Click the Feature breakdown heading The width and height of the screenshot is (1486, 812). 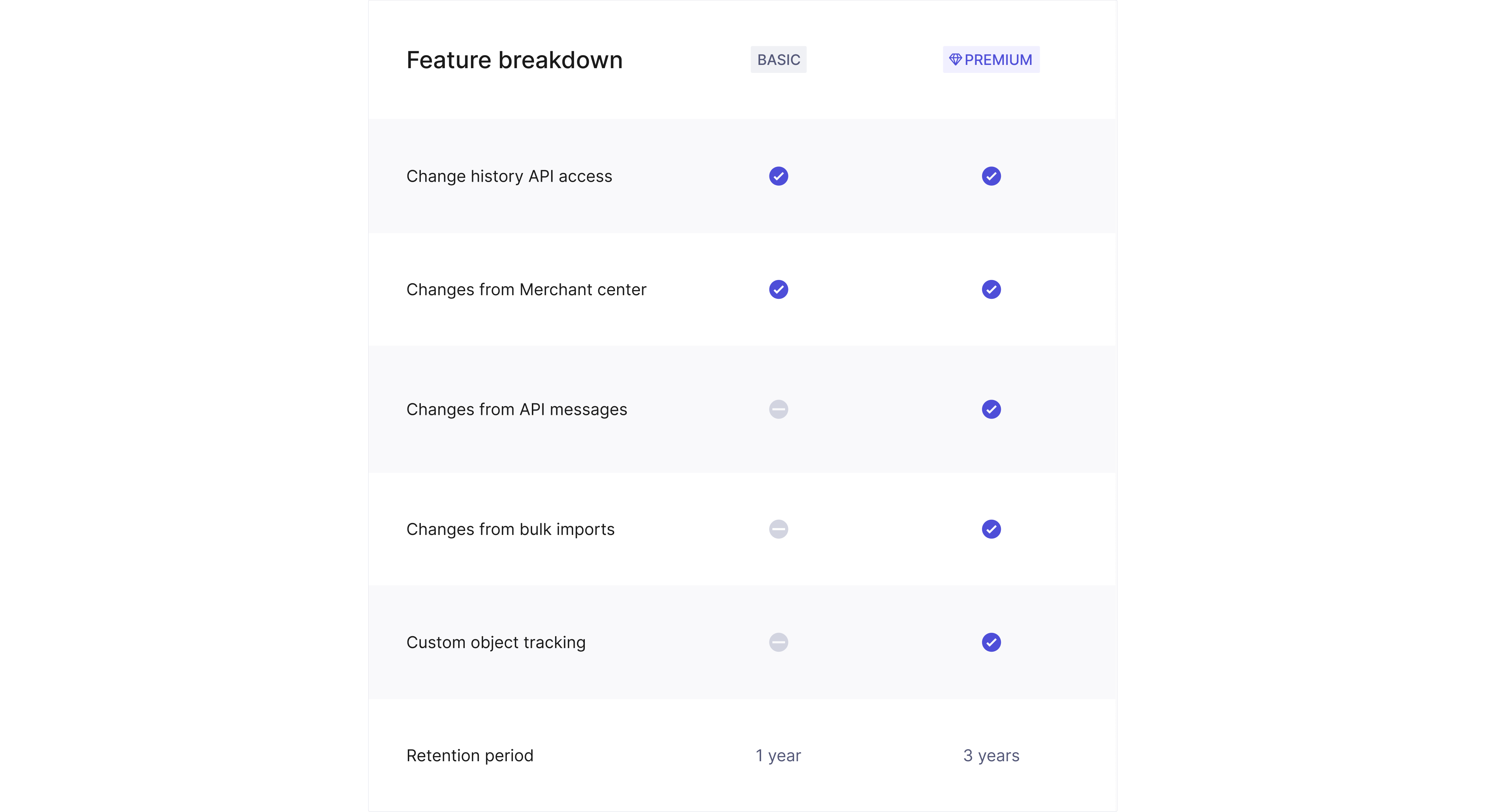tap(514, 60)
